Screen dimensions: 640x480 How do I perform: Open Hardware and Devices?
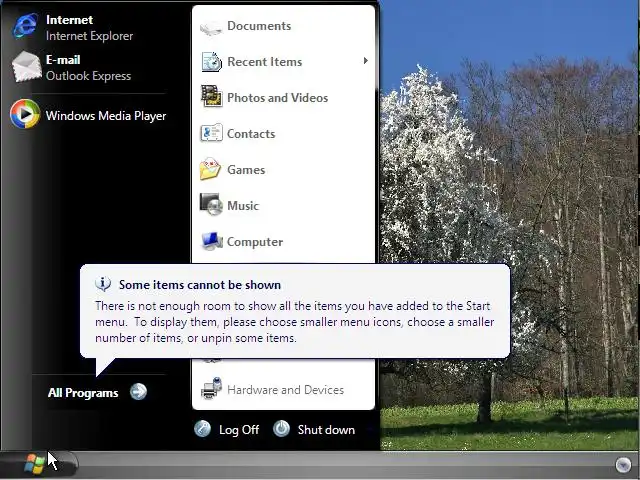click(283, 390)
